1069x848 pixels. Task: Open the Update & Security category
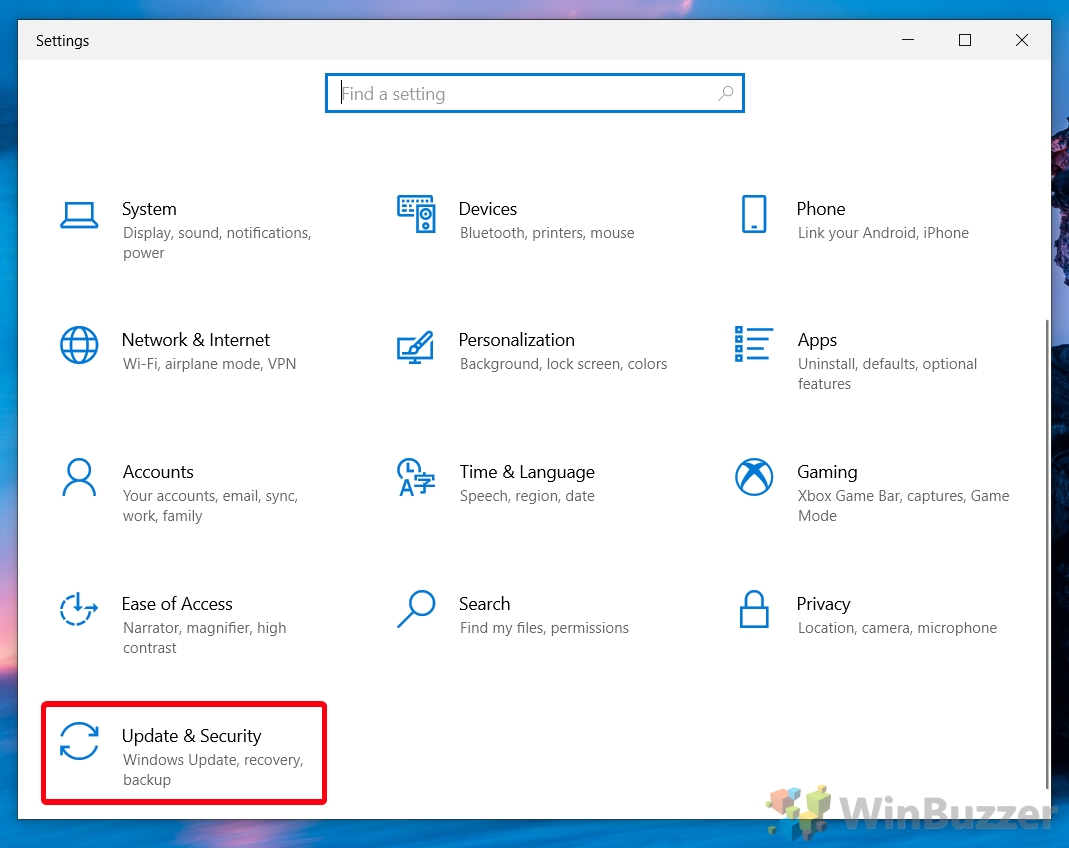(x=183, y=753)
